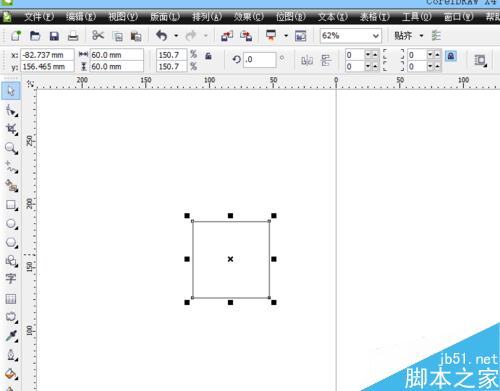Click the rotation angle field
The image size is (500, 391).
point(260,60)
